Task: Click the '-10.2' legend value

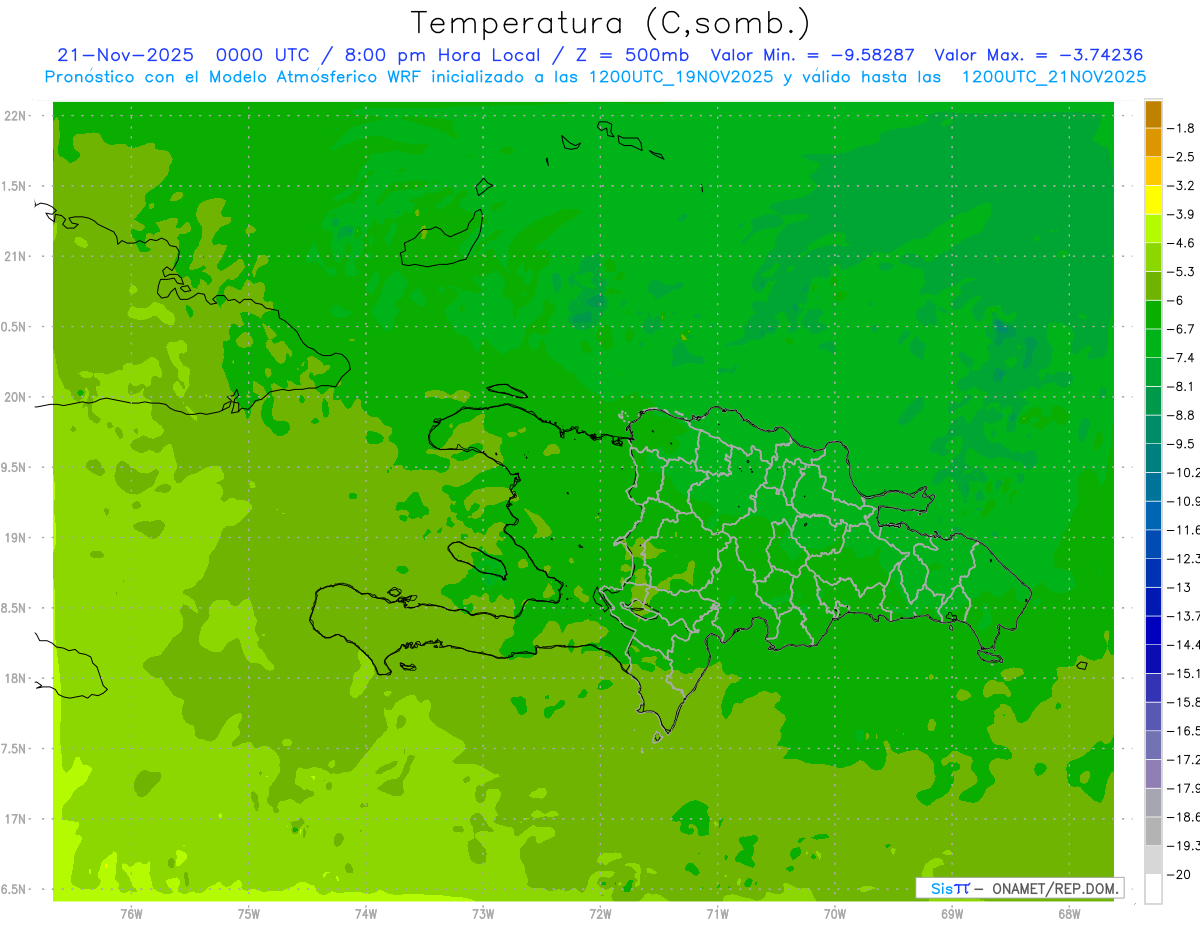Action: 1183,472
